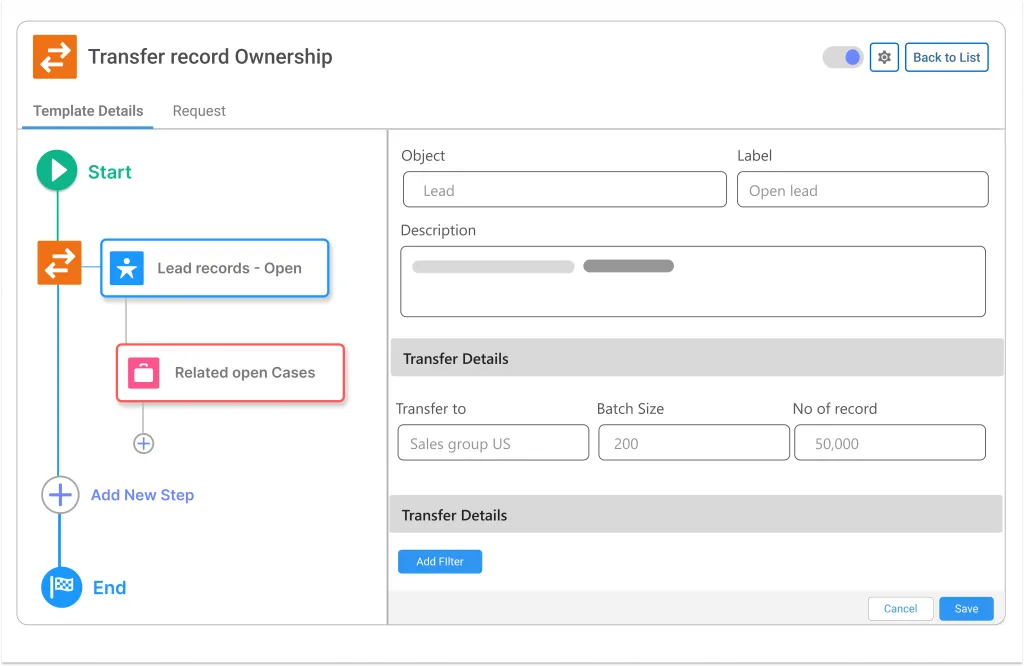Open the settings gear icon

(884, 57)
